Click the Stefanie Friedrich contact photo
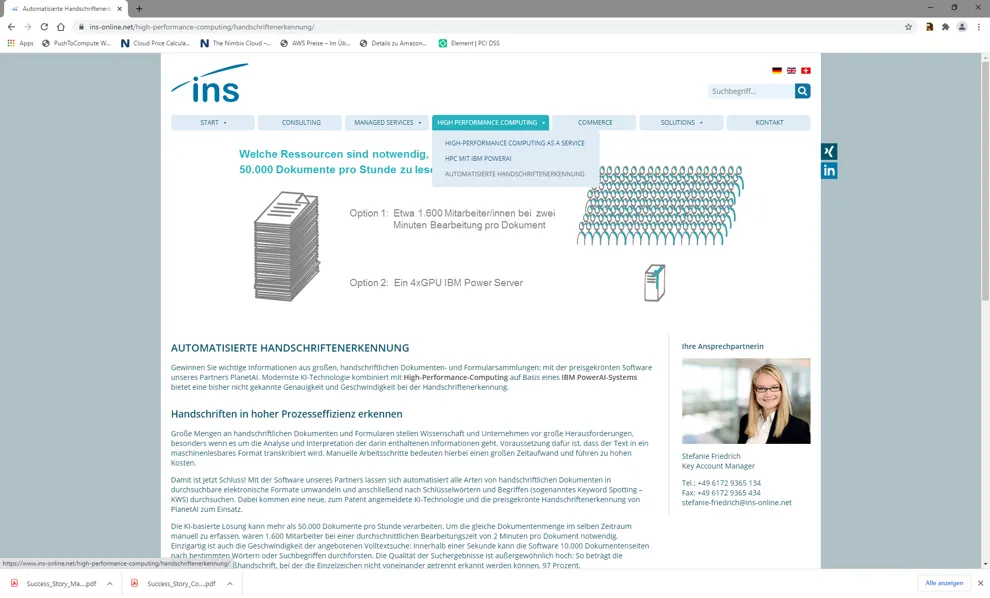The width and height of the screenshot is (990, 598). [746, 401]
